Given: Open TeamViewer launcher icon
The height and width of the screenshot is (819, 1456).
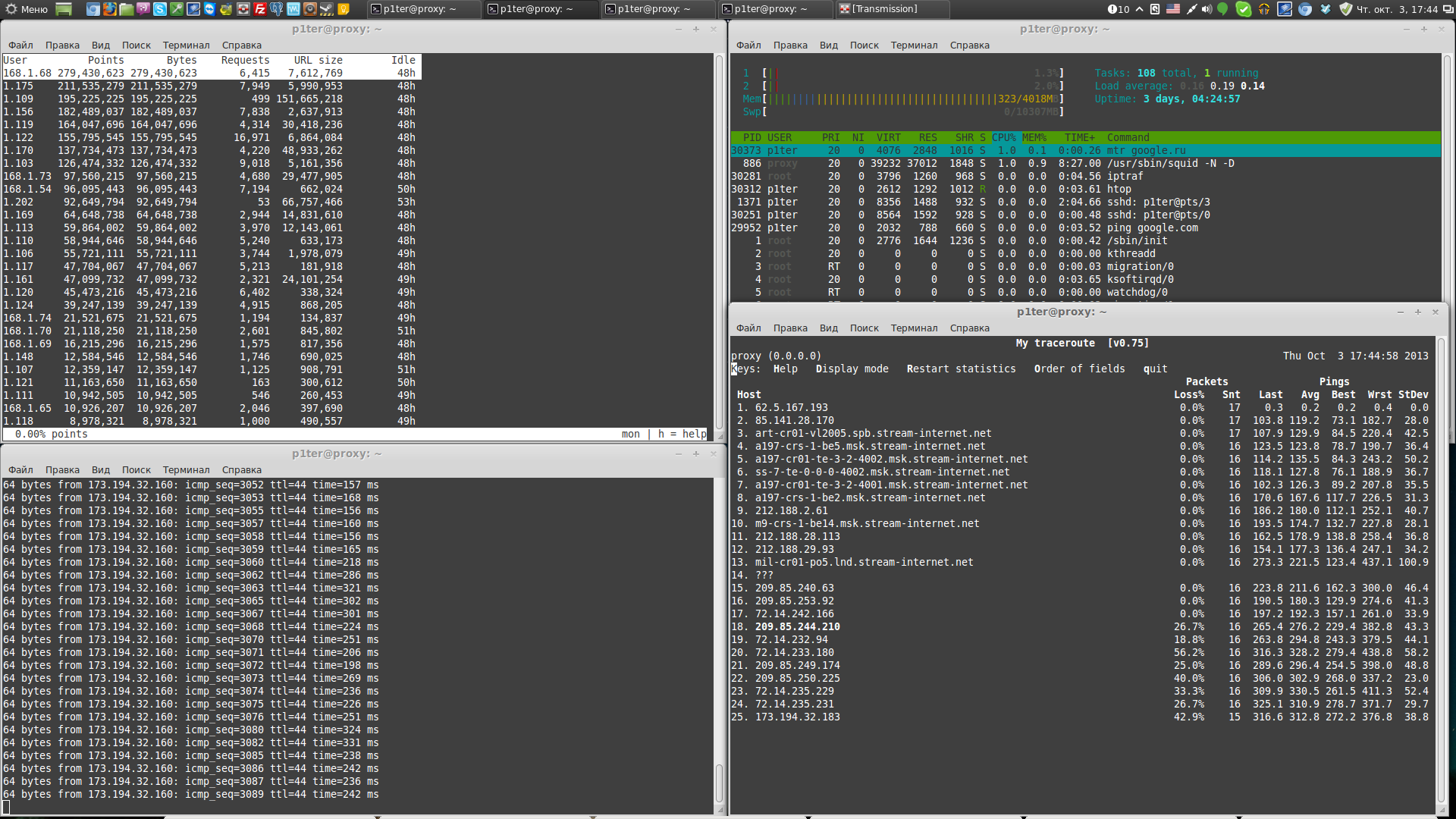Looking at the screenshot, I should [x=210, y=9].
